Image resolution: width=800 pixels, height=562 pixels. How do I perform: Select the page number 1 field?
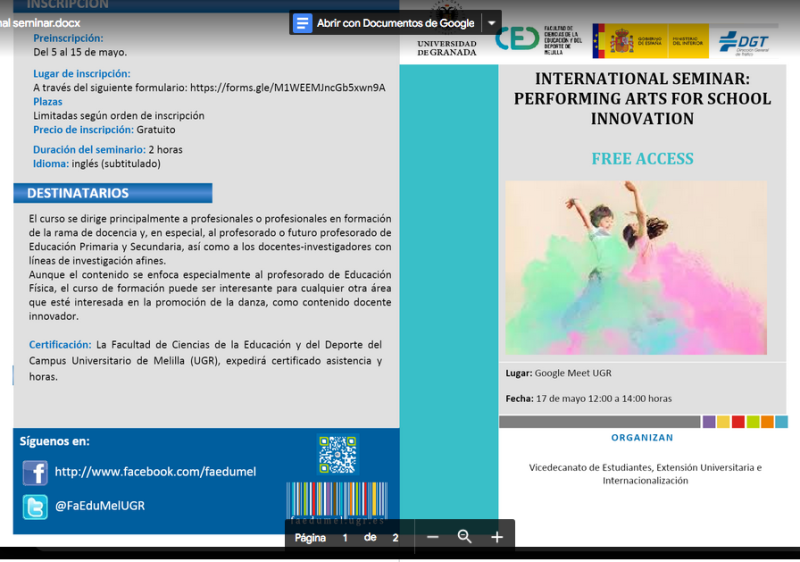[x=345, y=538]
